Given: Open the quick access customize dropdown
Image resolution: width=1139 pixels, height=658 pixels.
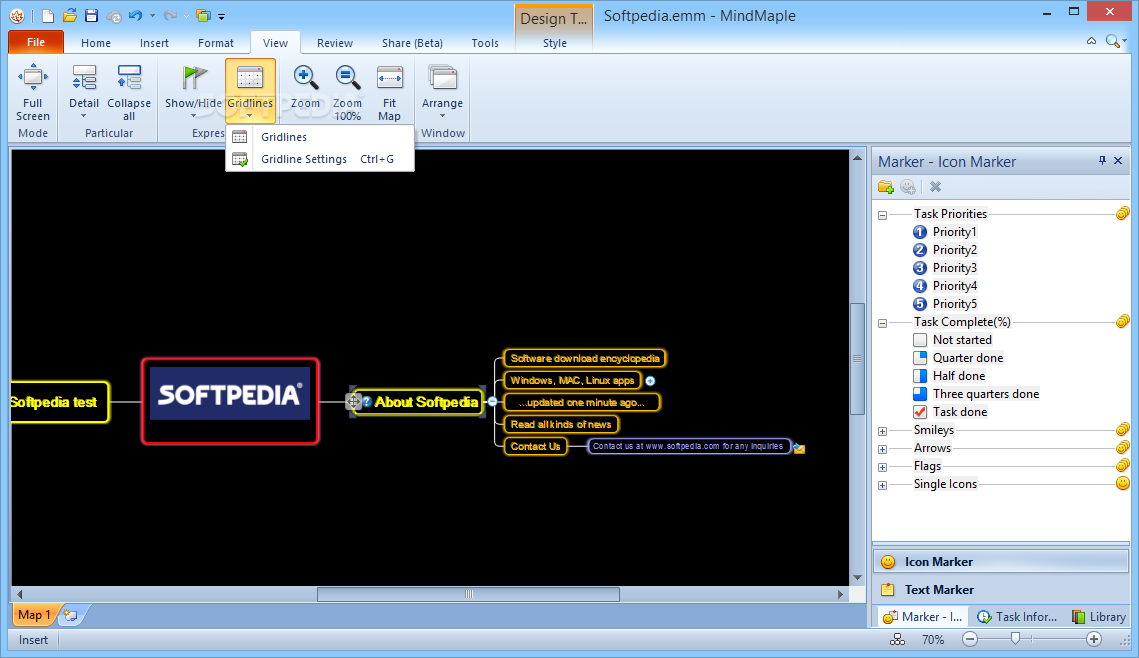Looking at the screenshot, I should [x=222, y=16].
